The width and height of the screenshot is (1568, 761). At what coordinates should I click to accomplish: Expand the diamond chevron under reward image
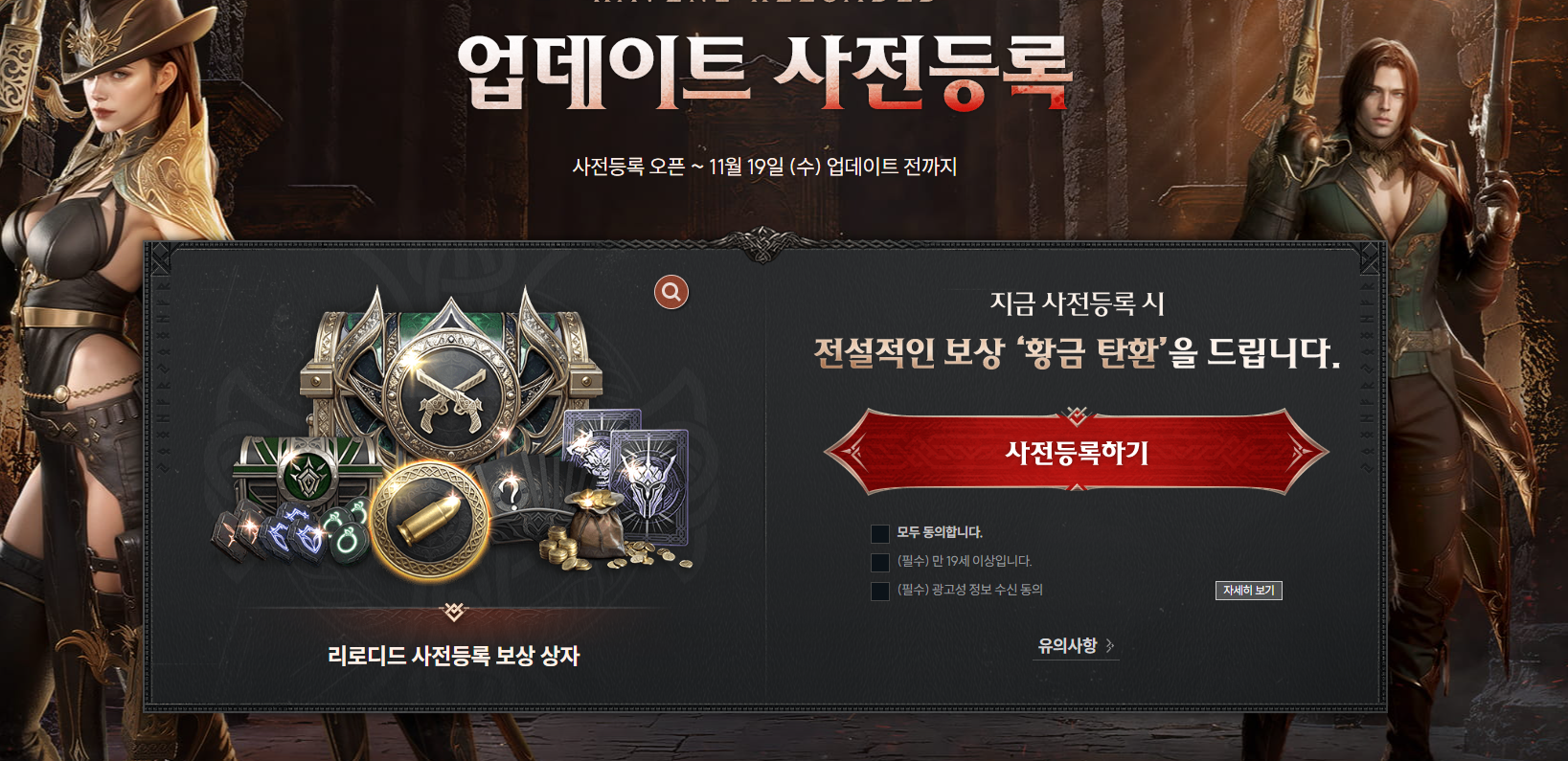click(454, 611)
